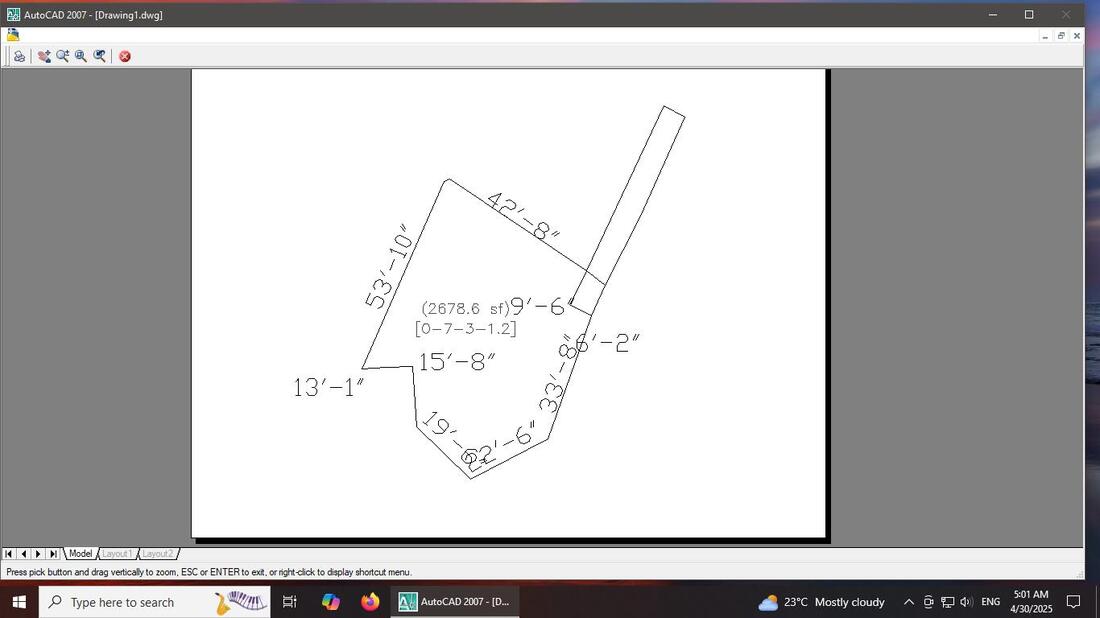
Task: Close the inner Drawing1 document window
Action: click(1077, 36)
